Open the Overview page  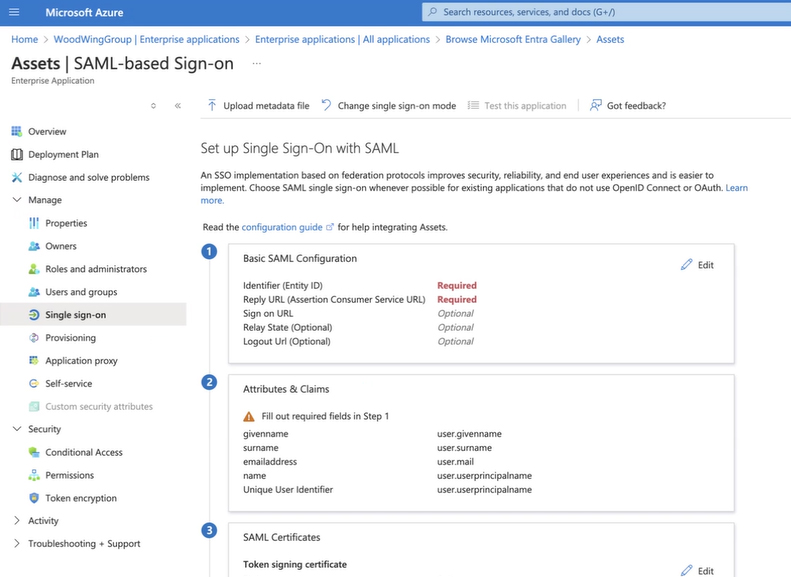coord(47,132)
